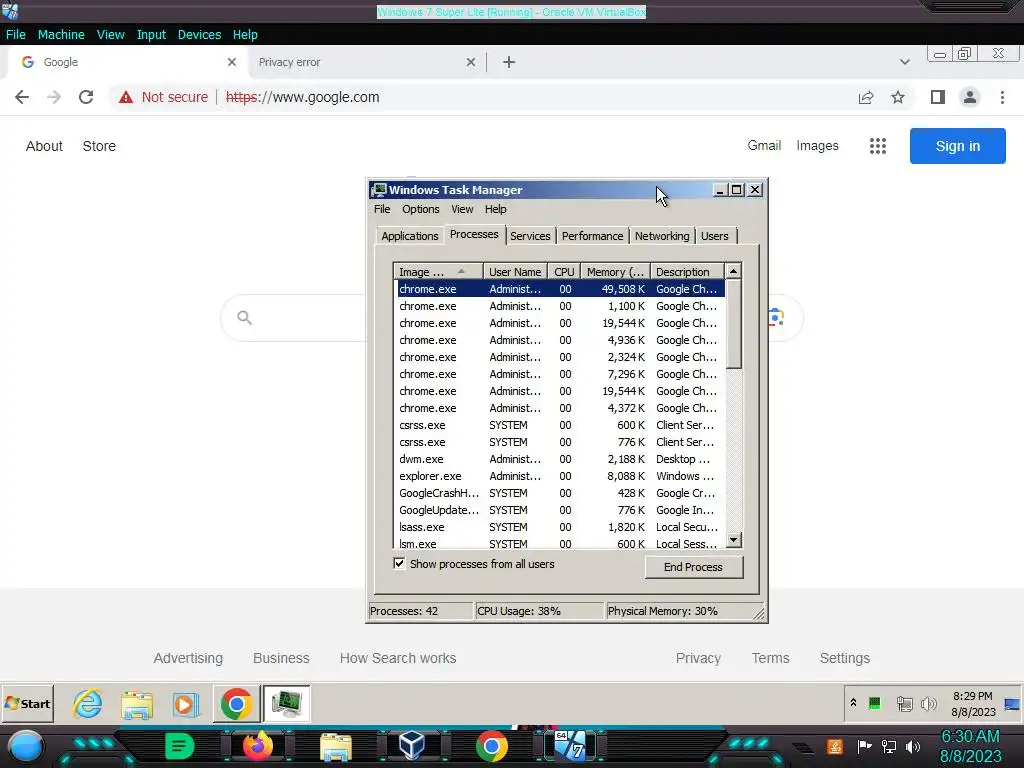Click the Settings footer link on Google
This screenshot has width=1024, height=768.
pos(844,658)
